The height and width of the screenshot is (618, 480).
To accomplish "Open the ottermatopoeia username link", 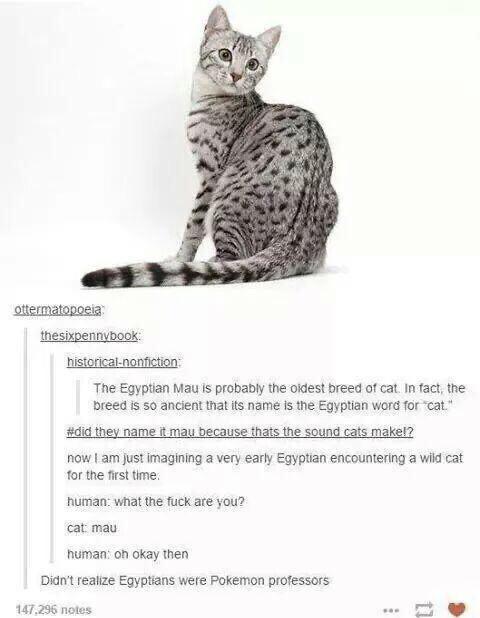I will point(58,310).
